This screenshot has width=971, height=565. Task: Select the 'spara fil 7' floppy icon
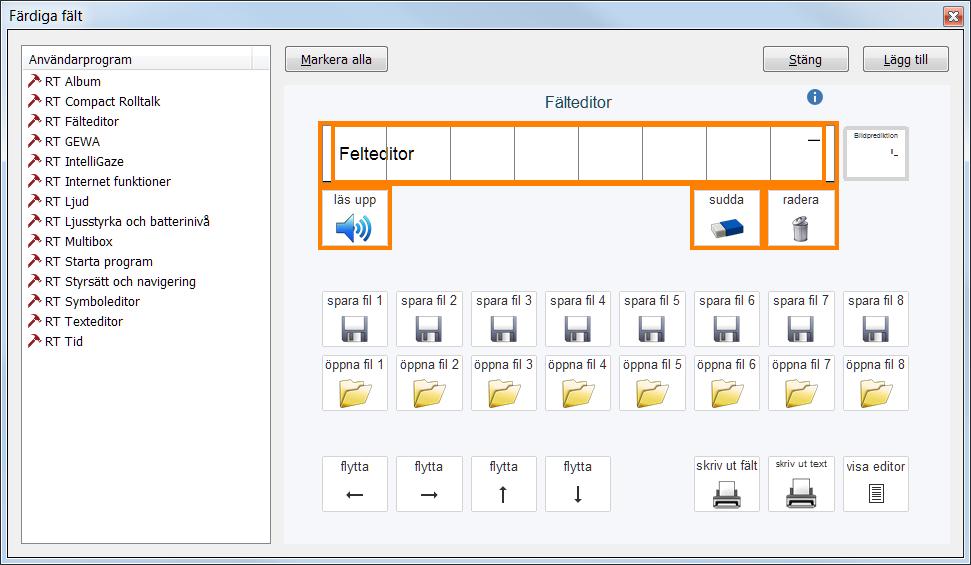pyautogui.click(x=801, y=329)
